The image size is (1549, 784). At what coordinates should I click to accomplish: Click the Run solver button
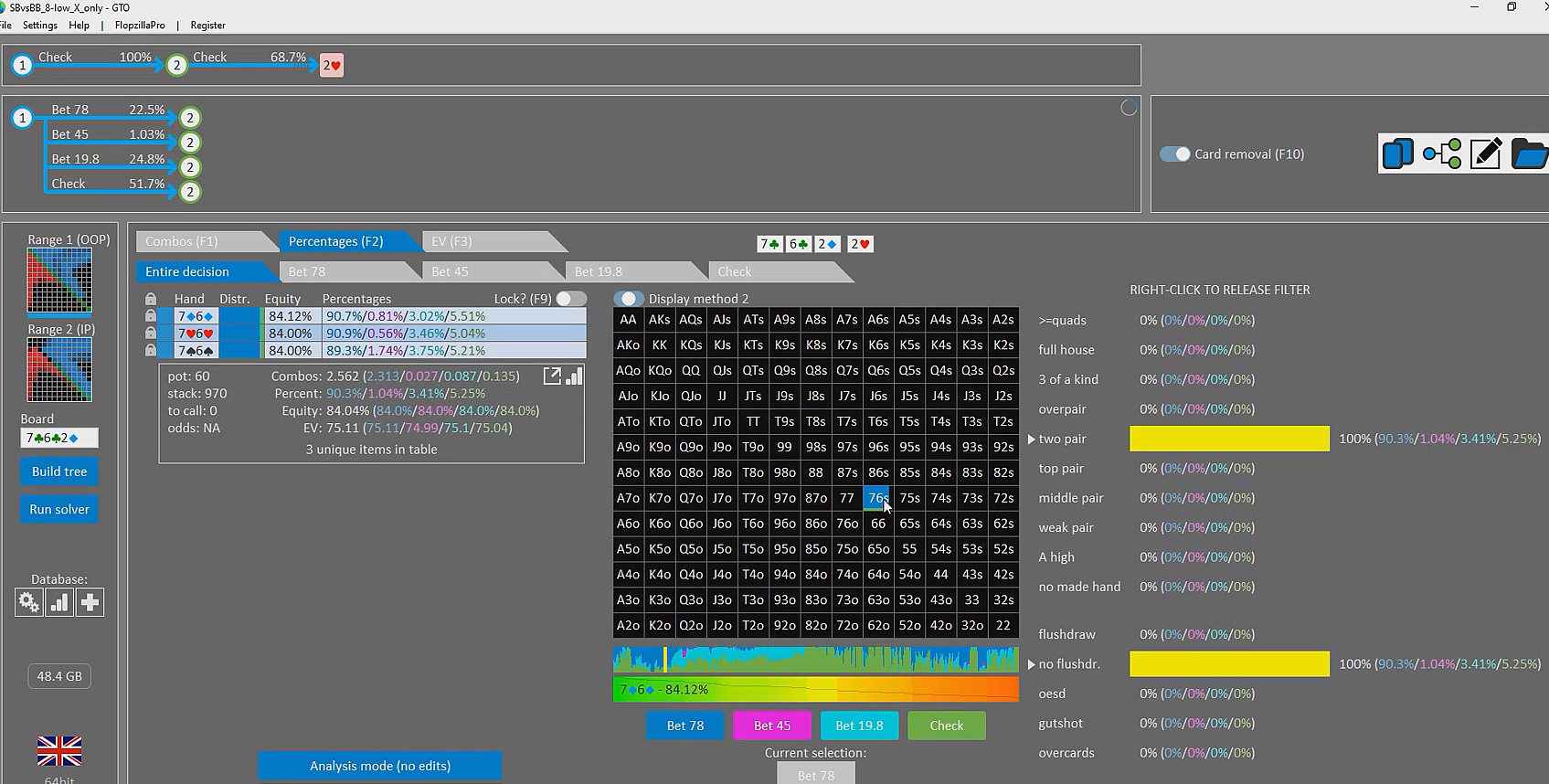(x=59, y=509)
